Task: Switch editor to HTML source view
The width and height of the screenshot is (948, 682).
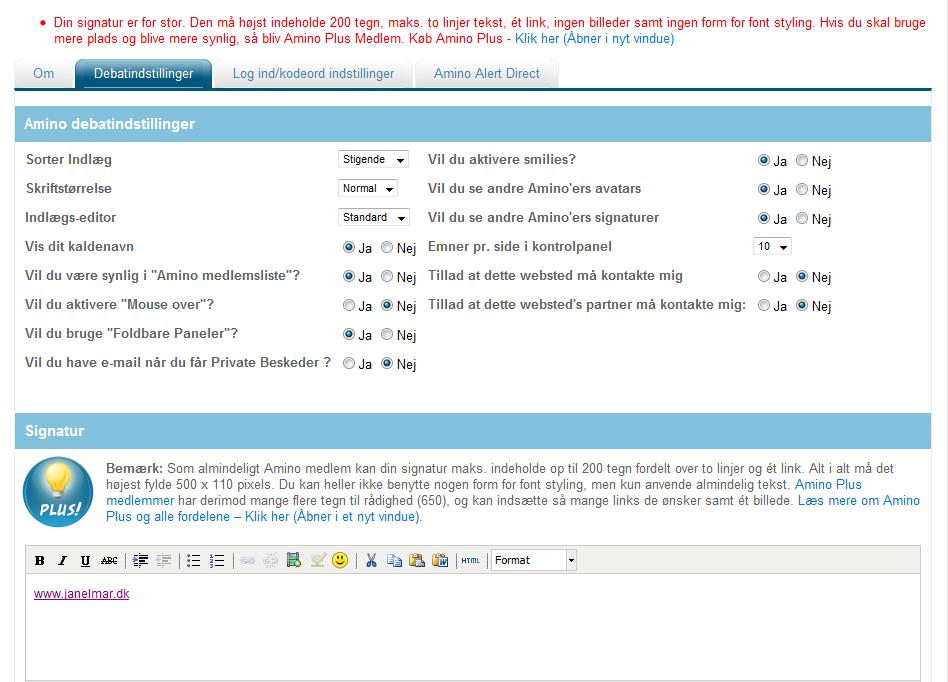Action: (x=470, y=560)
